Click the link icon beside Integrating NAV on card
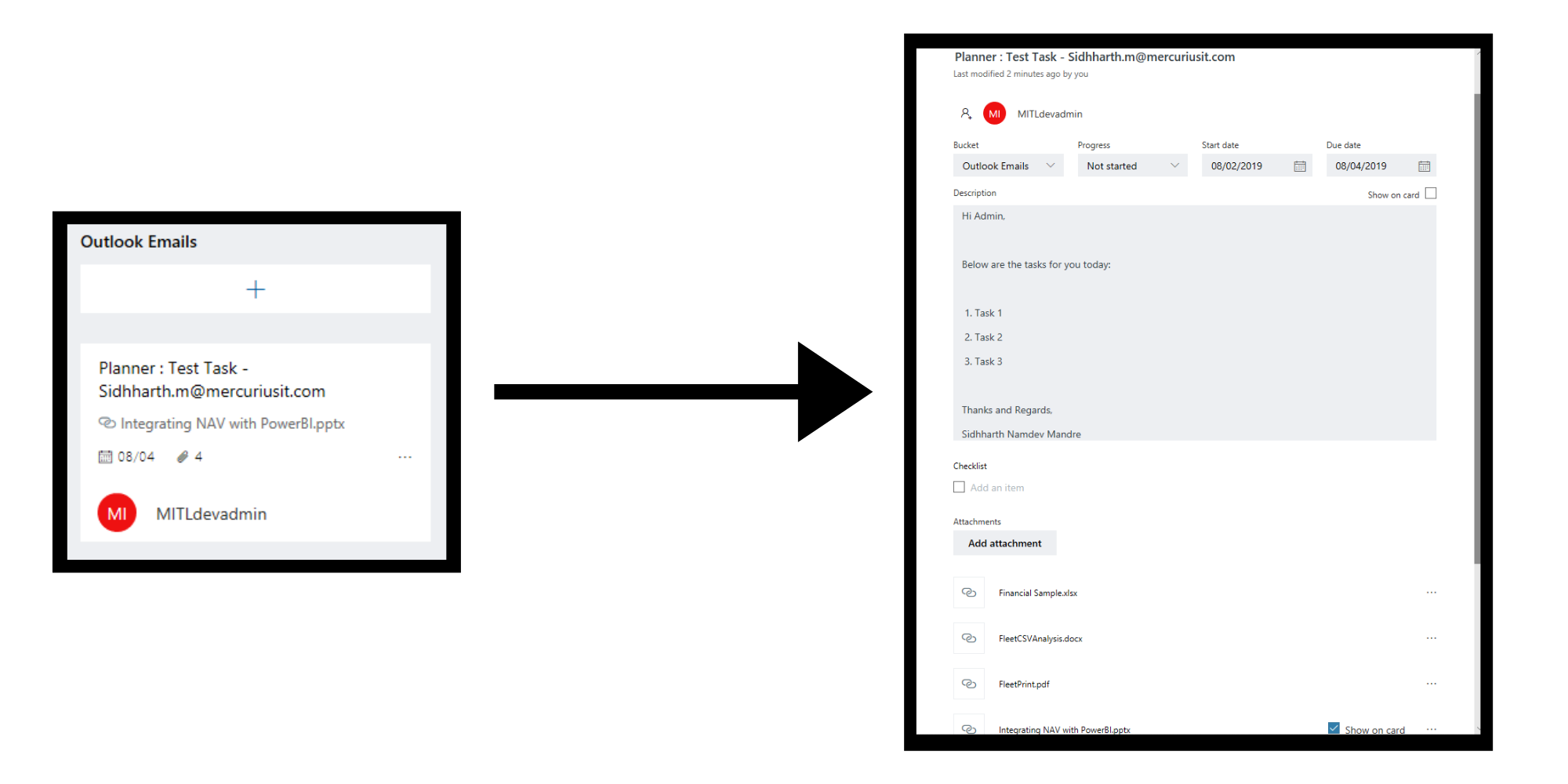The height and width of the screenshot is (784, 1568). pos(107,423)
